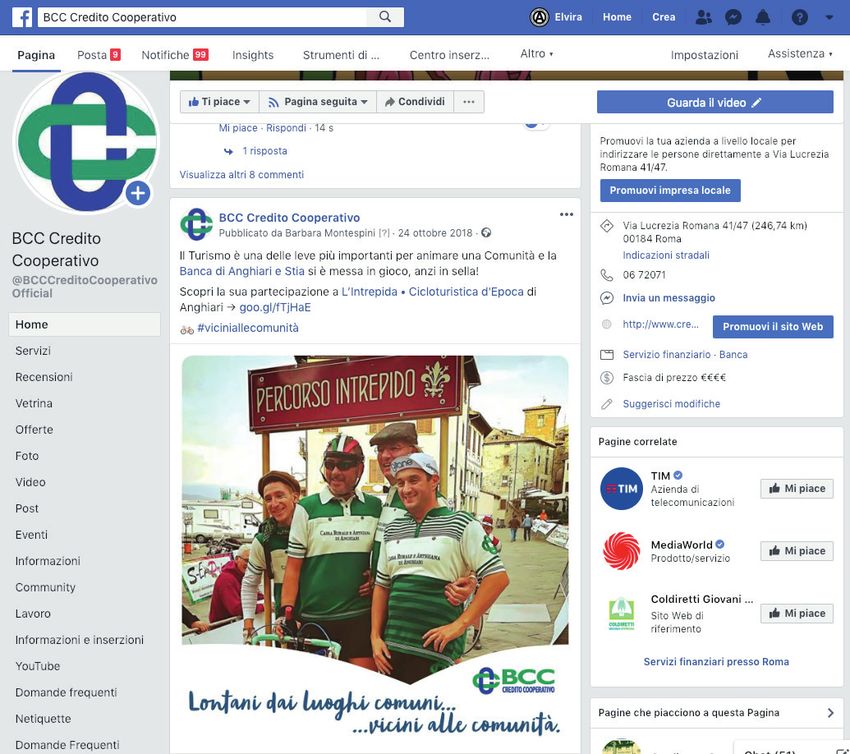This screenshot has height=754, width=850.
Task: Click Visualizza altri 8 commenti link
Action: (x=242, y=175)
